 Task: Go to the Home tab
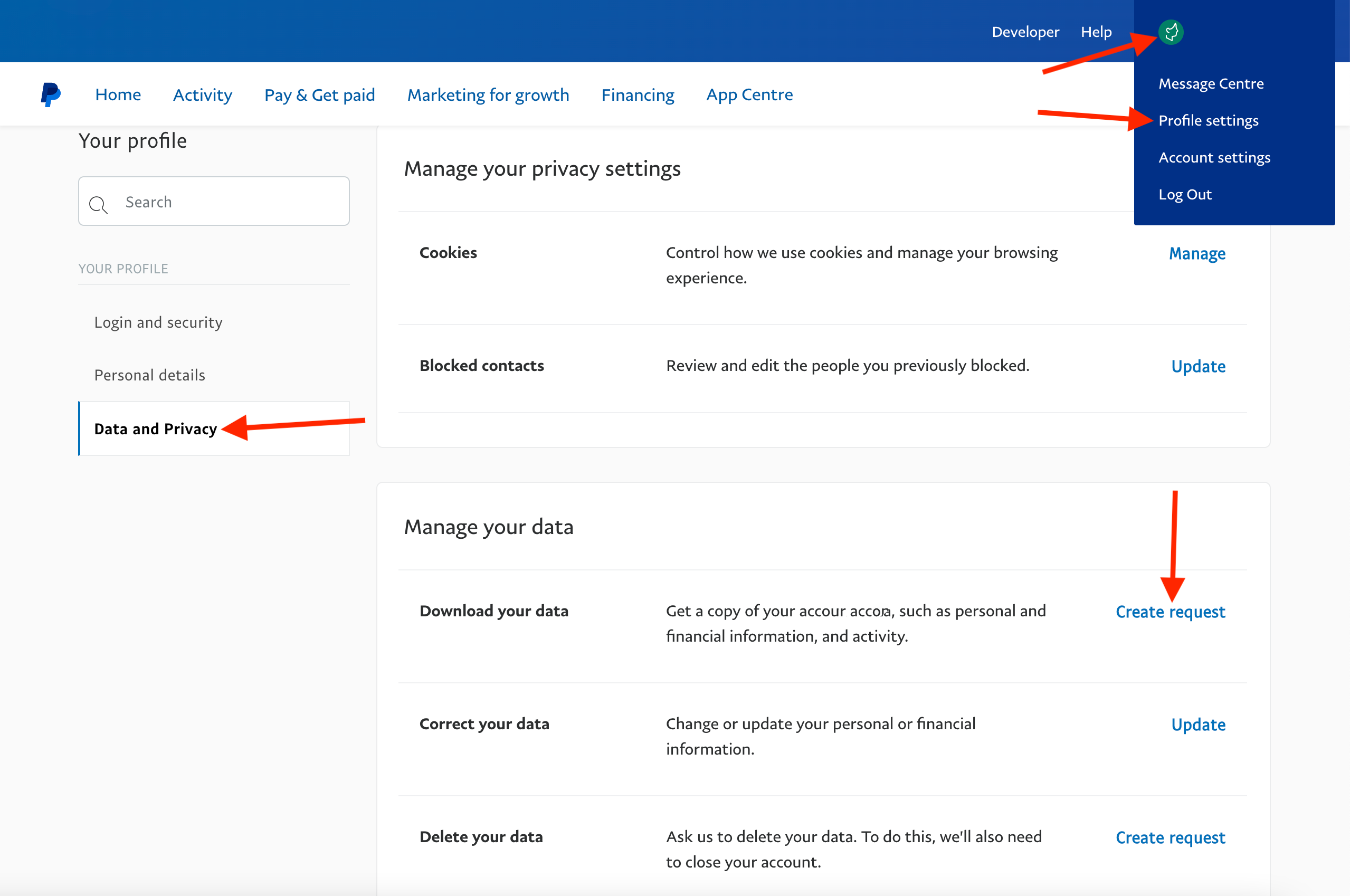click(118, 94)
